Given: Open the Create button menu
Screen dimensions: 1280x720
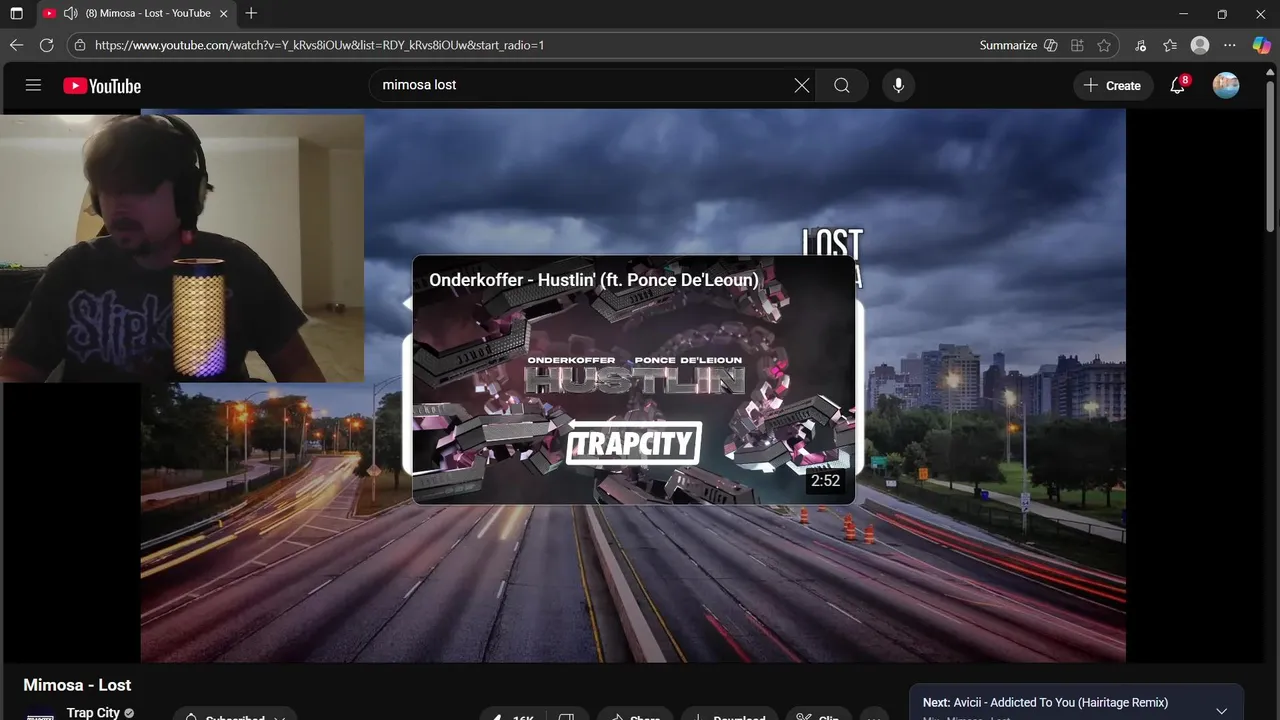Looking at the screenshot, I should click(1113, 85).
